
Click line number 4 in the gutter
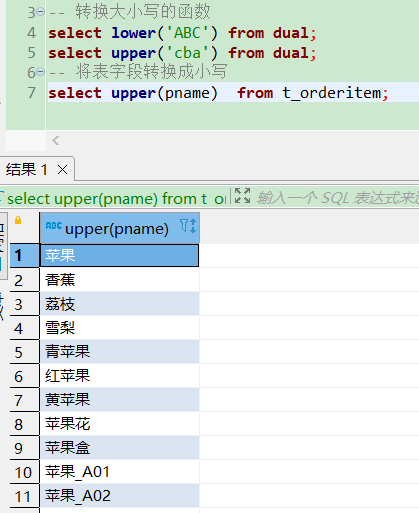coord(32,33)
